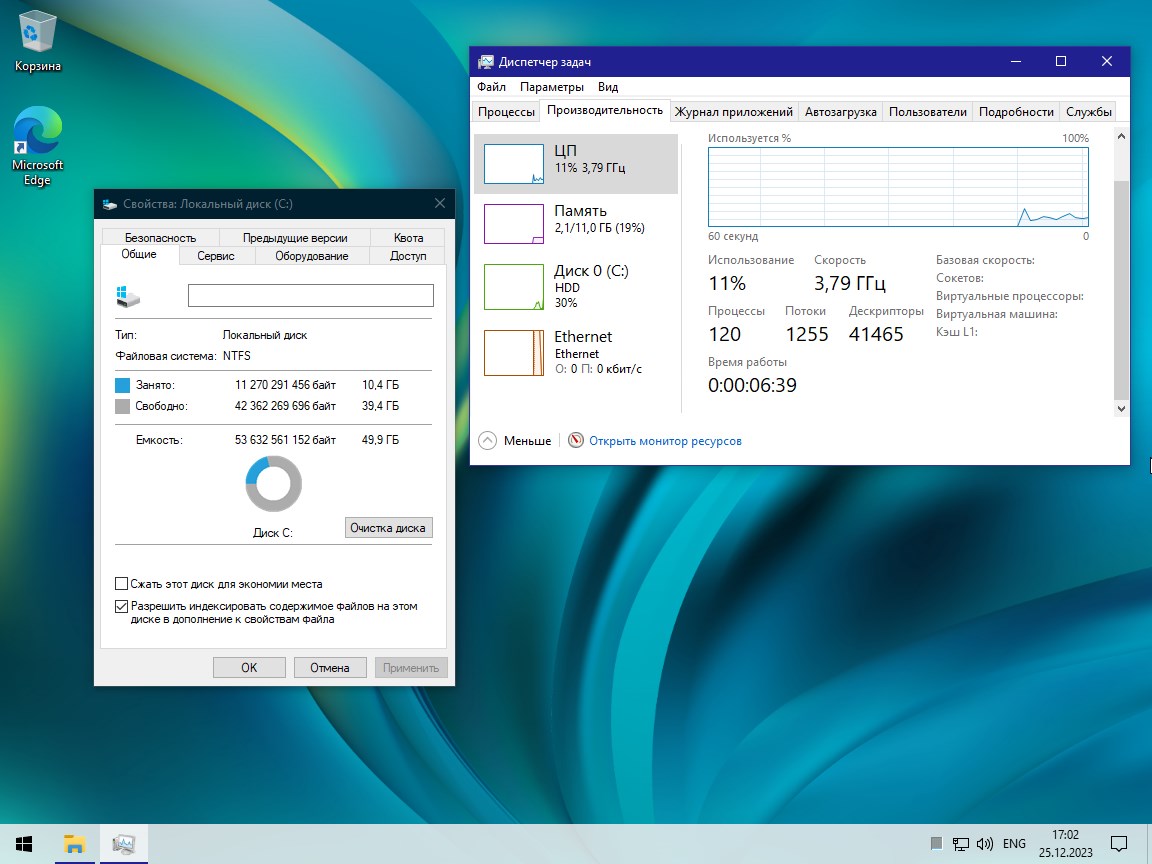The width and height of the screenshot is (1152, 864).
Task: Click the Start button on taskbar
Action: pos(24,843)
